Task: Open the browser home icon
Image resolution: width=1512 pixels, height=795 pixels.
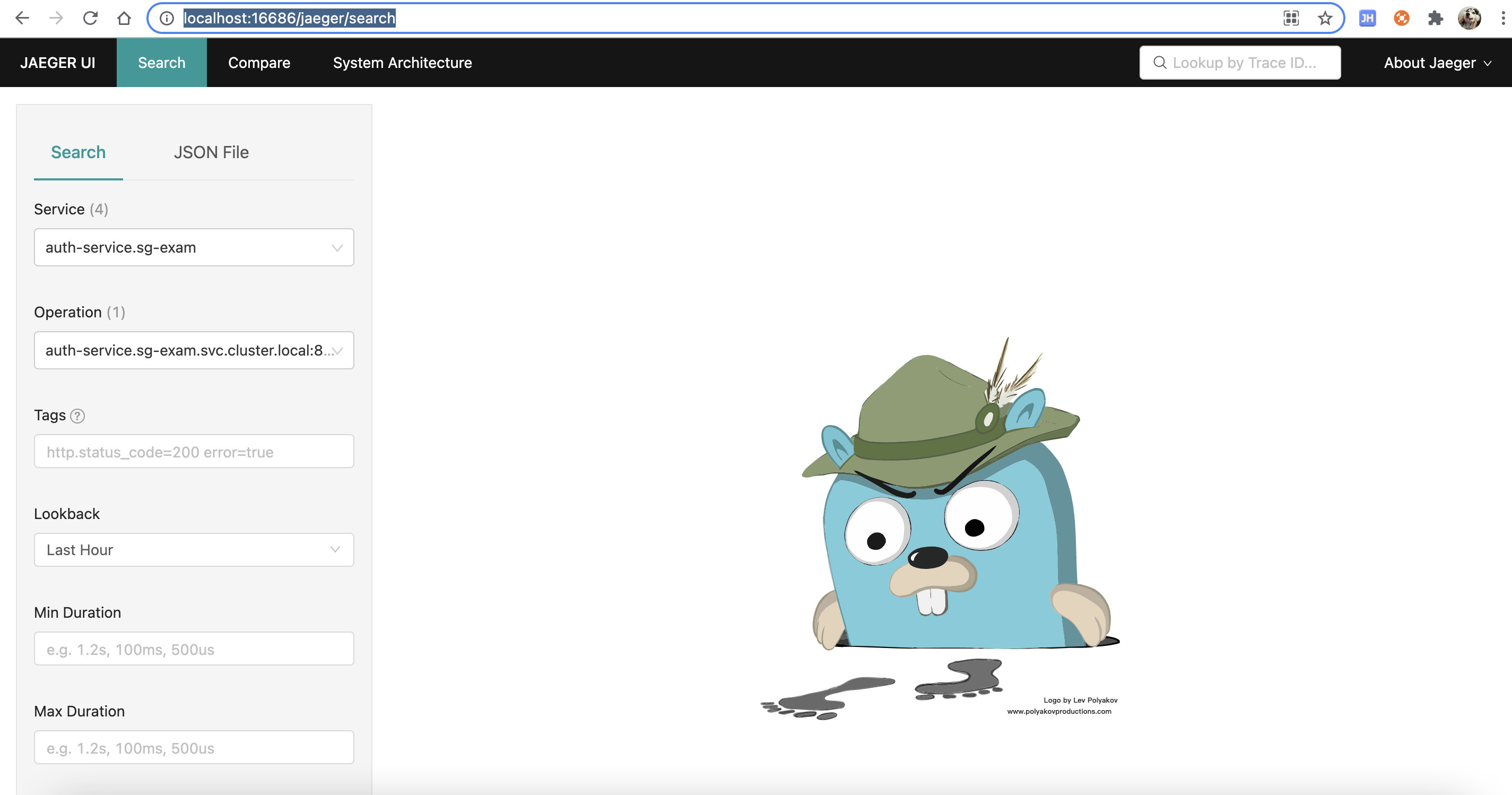Action: tap(124, 18)
